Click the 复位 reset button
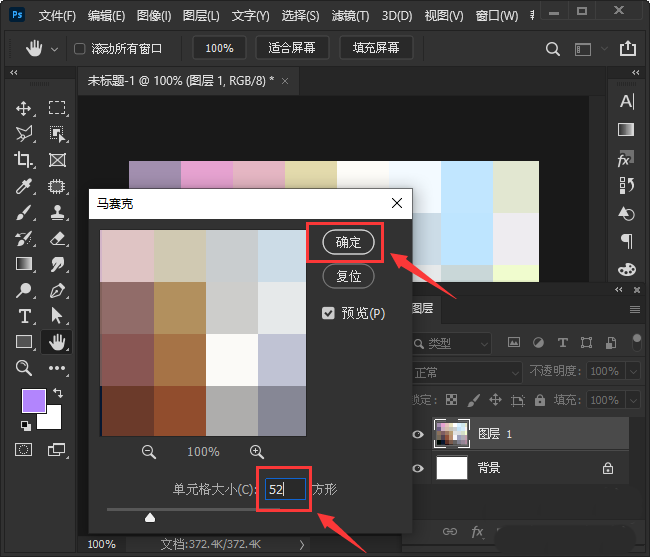 click(x=349, y=276)
